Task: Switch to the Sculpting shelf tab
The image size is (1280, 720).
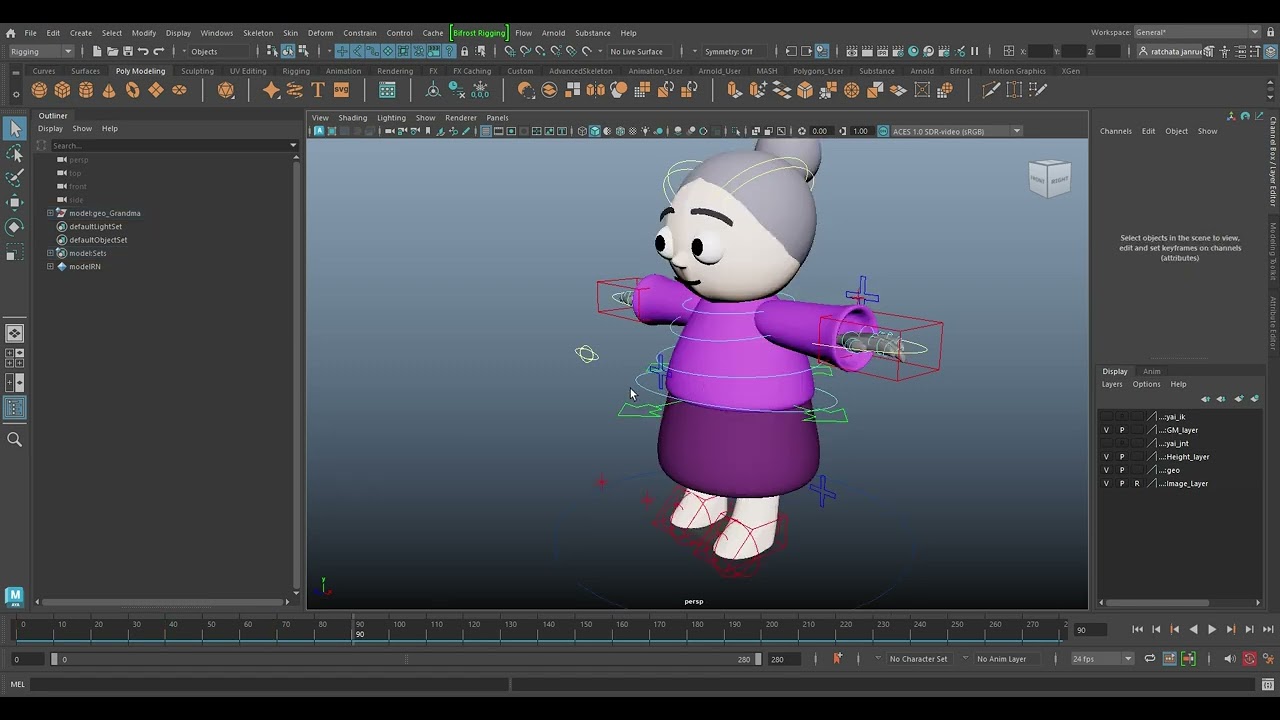Action: pos(197,71)
